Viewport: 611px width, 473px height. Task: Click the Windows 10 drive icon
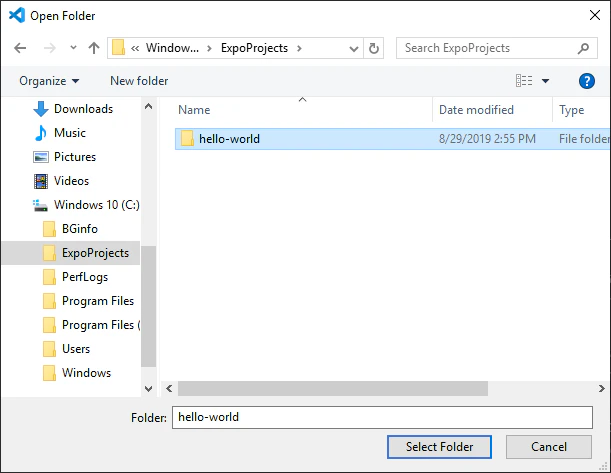coord(41,205)
